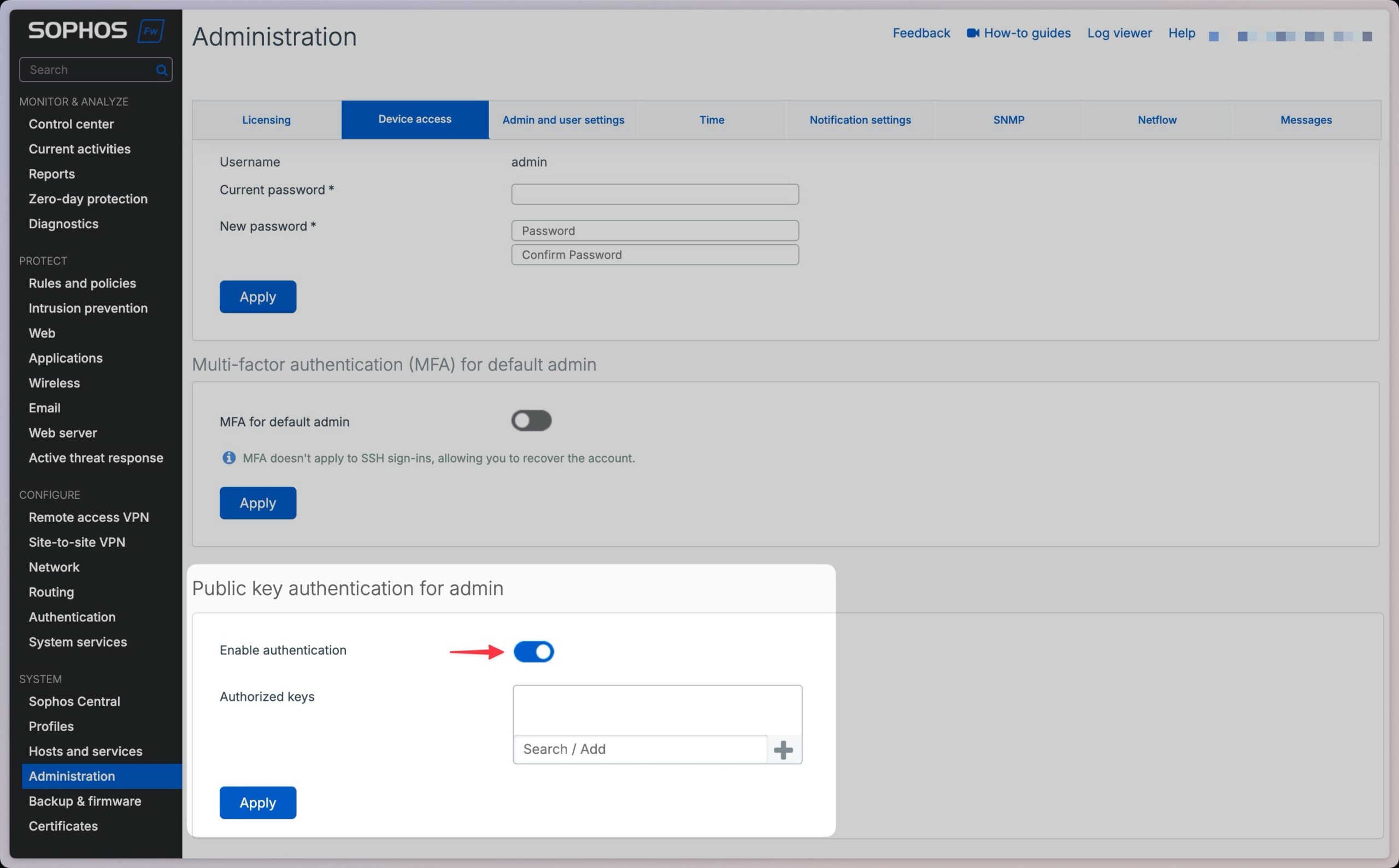This screenshot has width=1399, height=868.
Task: Open Diagnostics page
Action: 63,224
